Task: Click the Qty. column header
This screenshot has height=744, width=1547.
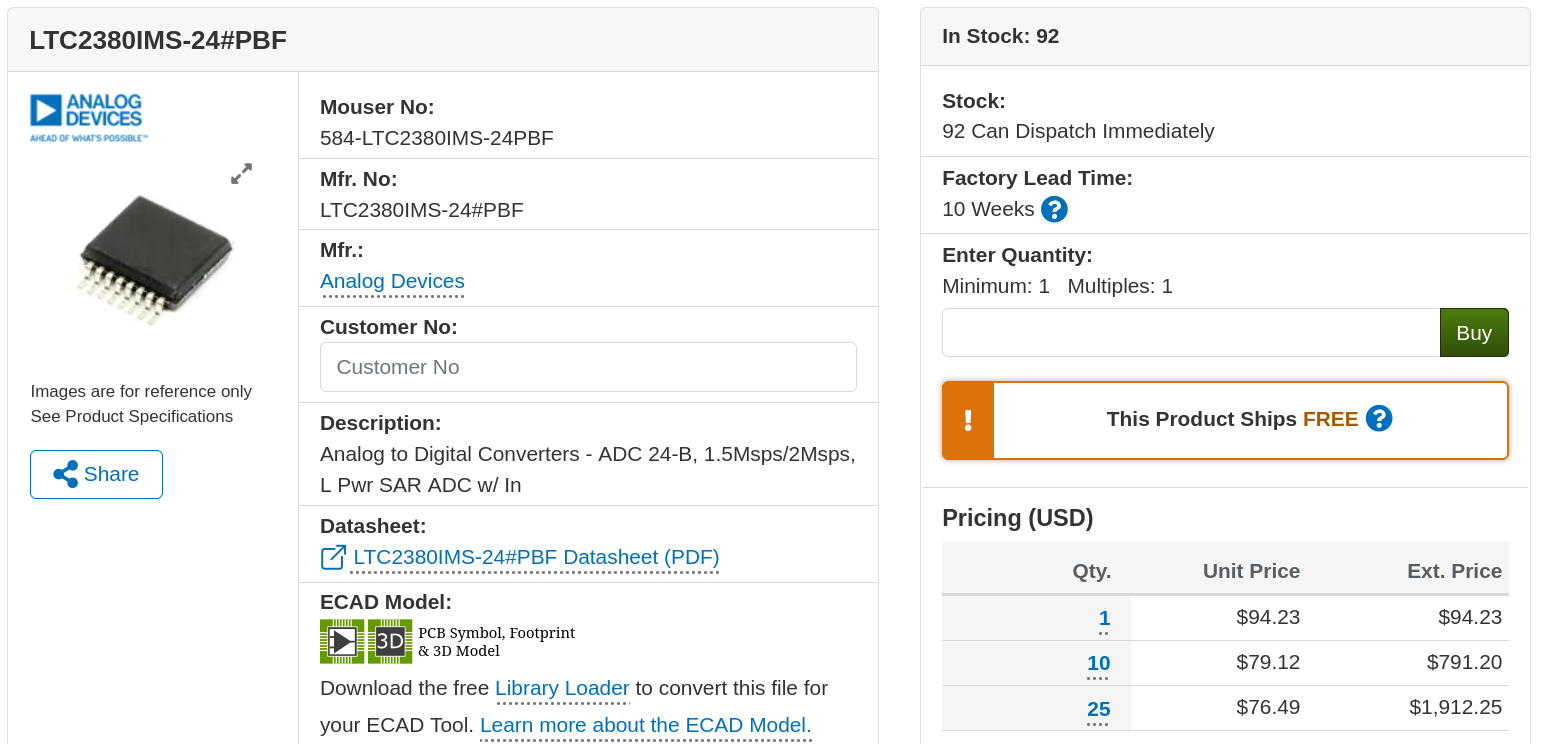Action: click(1092, 571)
